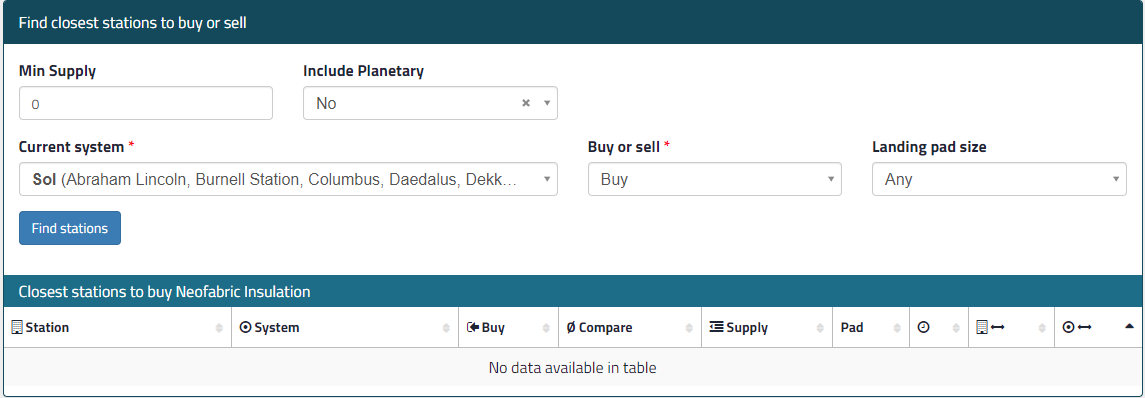Open the Landing pad size dropdown
Screen dimensions: 1145x398
(999, 179)
